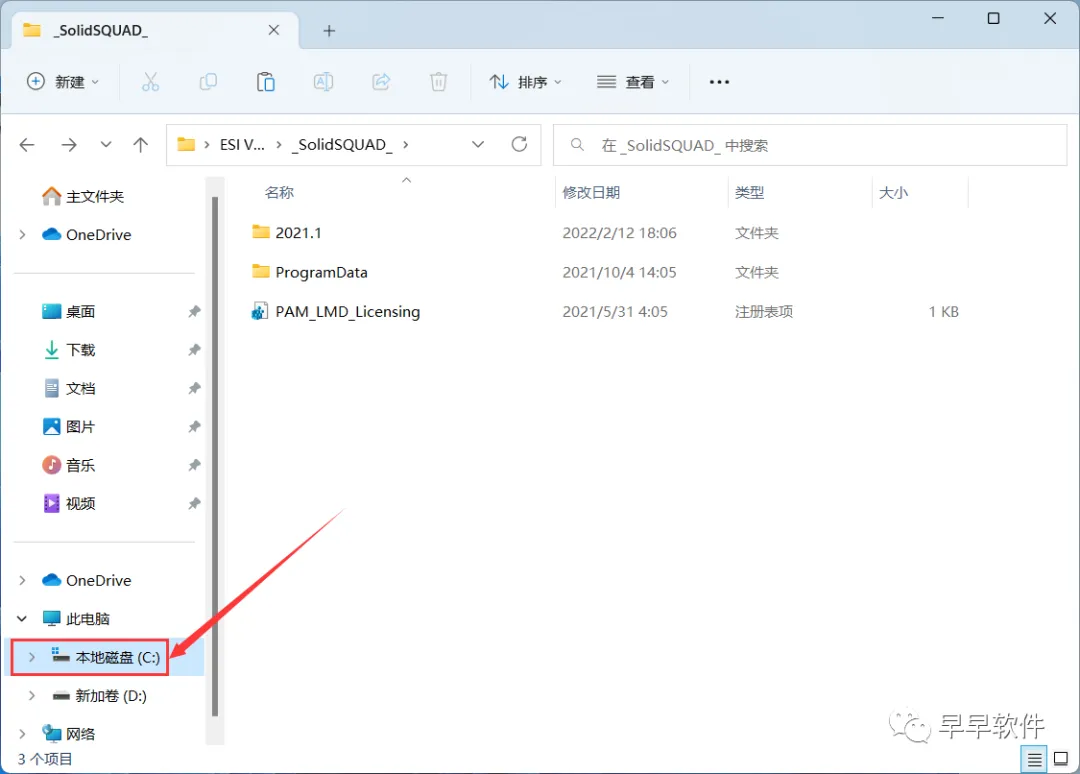Viewport: 1080px width, 774px height.
Task: Click the search magnifier icon
Action: pyautogui.click(x=577, y=145)
